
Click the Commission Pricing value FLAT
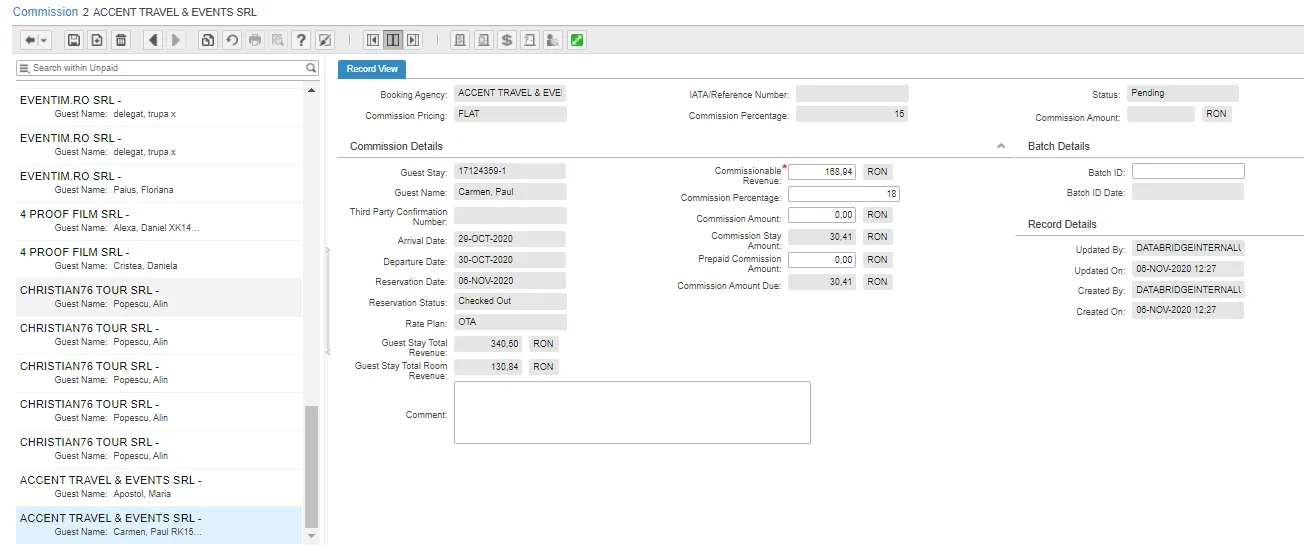pos(510,114)
